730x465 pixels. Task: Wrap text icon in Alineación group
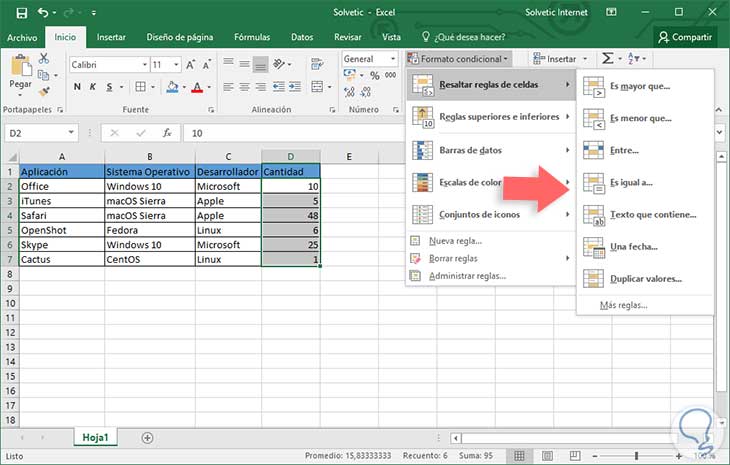(x=318, y=64)
